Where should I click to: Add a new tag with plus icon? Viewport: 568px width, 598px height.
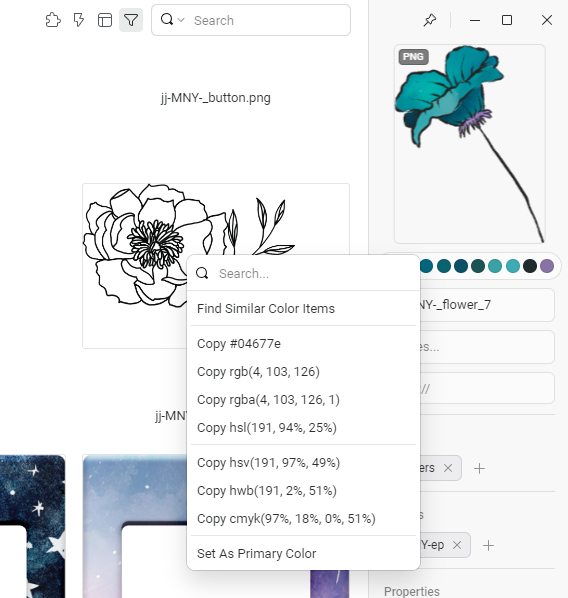[480, 468]
